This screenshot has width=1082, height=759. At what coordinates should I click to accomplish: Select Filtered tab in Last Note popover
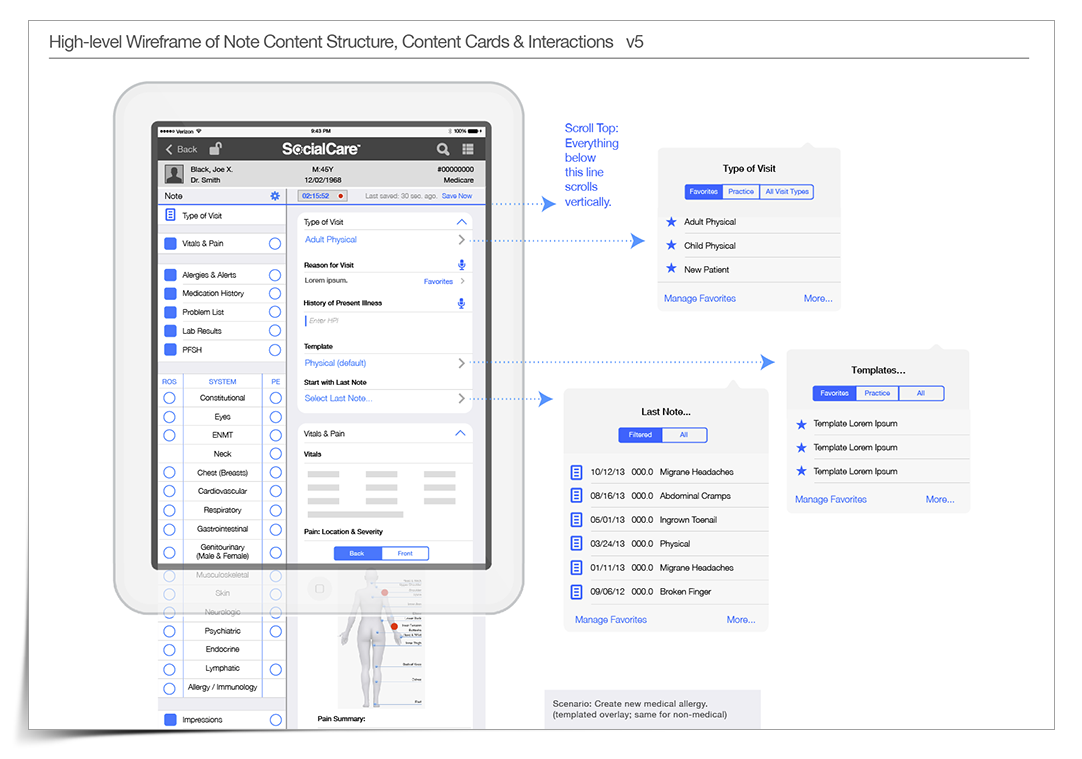pyautogui.click(x=640, y=435)
